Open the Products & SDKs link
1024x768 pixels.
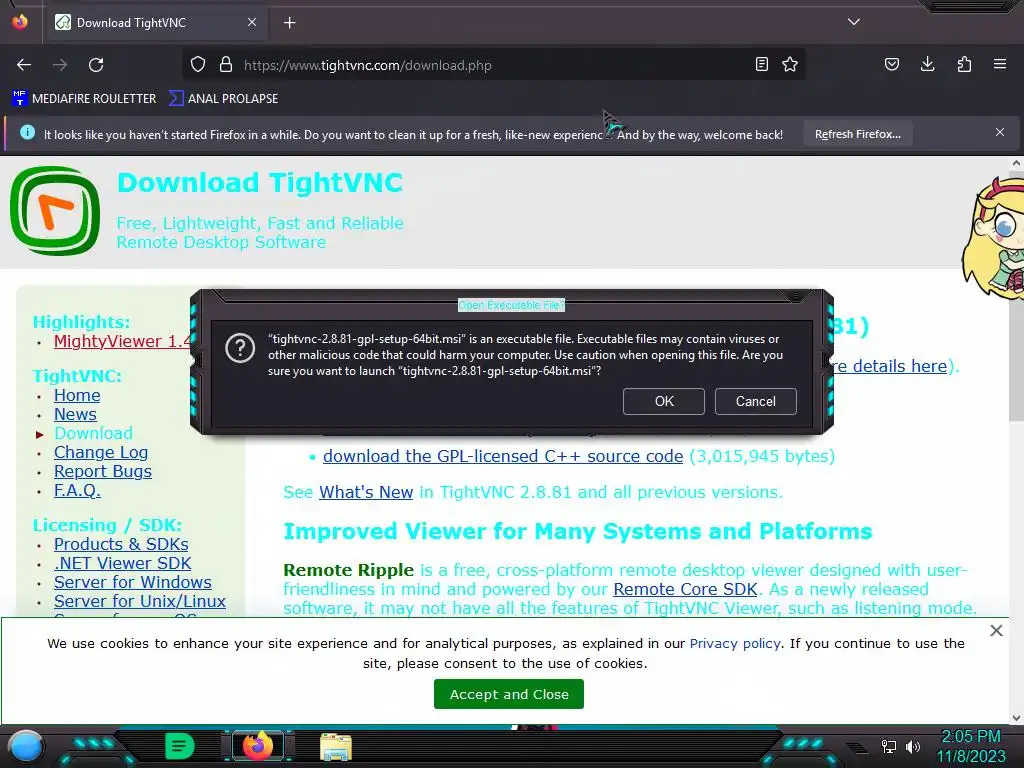click(x=121, y=544)
